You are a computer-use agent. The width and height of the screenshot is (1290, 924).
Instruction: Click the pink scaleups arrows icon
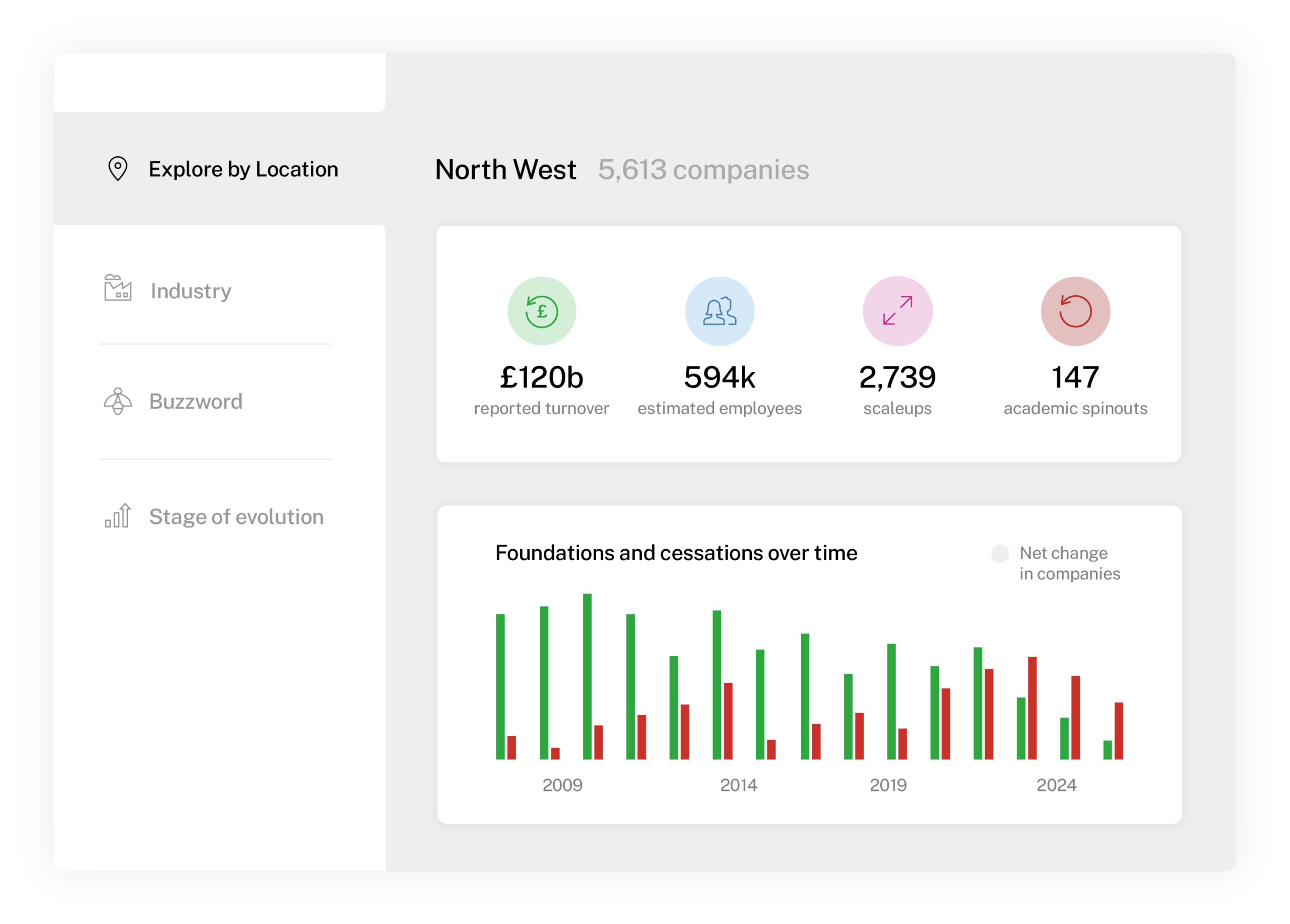(897, 311)
